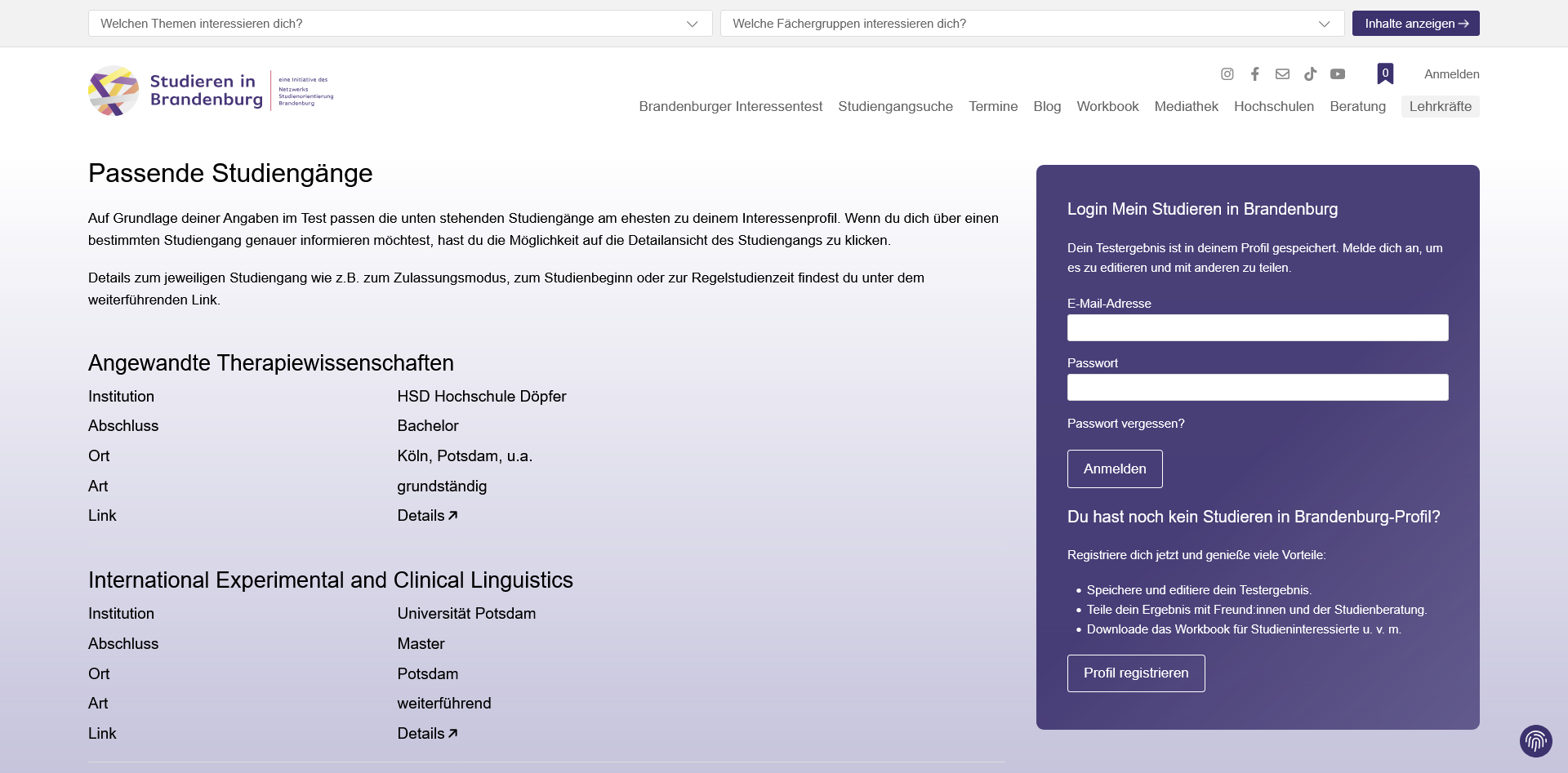Click the bookmark counter icon

[x=1385, y=73]
